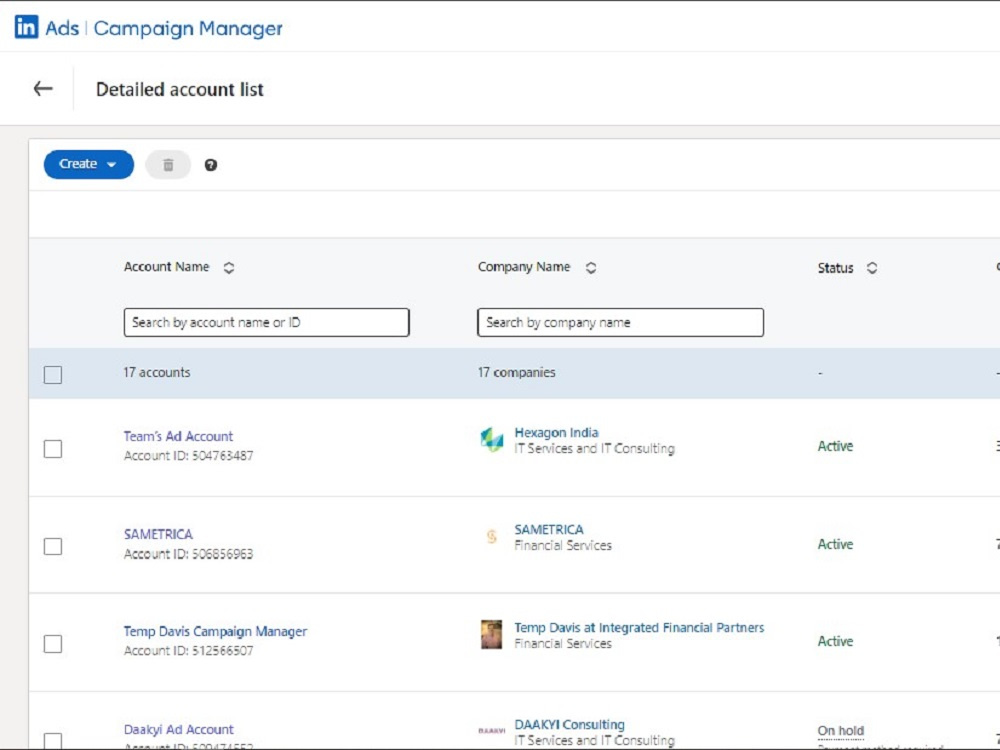Open Daakyi Ad Account link

(179, 729)
